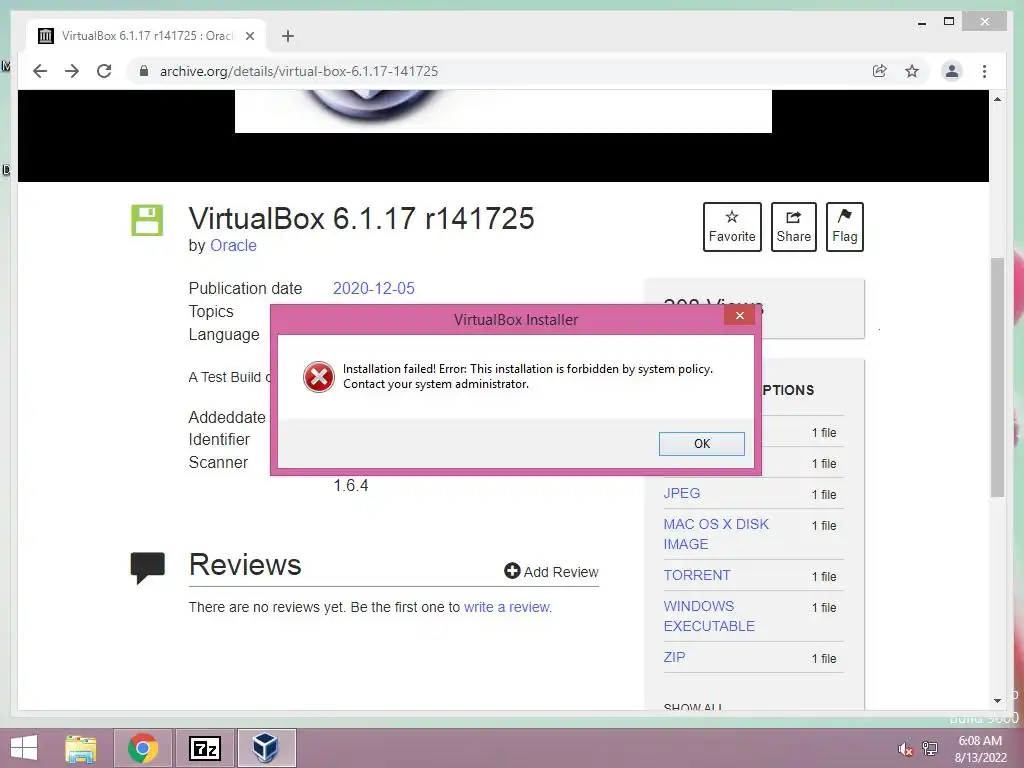
Task: Click the VirtualBox Installer dialog title bar
Action: (515, 319)
